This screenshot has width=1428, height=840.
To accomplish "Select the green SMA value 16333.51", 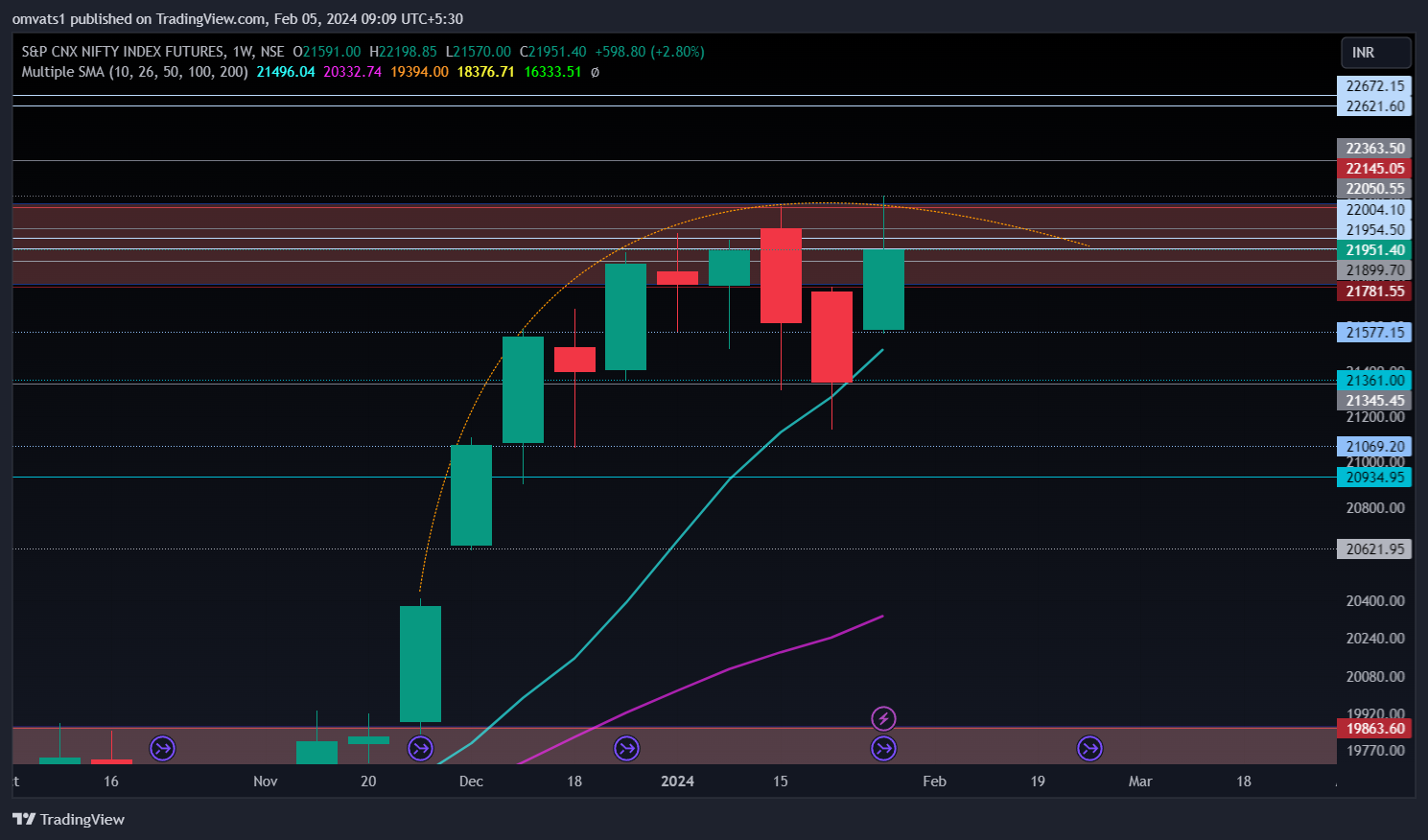I will [552, 72].
